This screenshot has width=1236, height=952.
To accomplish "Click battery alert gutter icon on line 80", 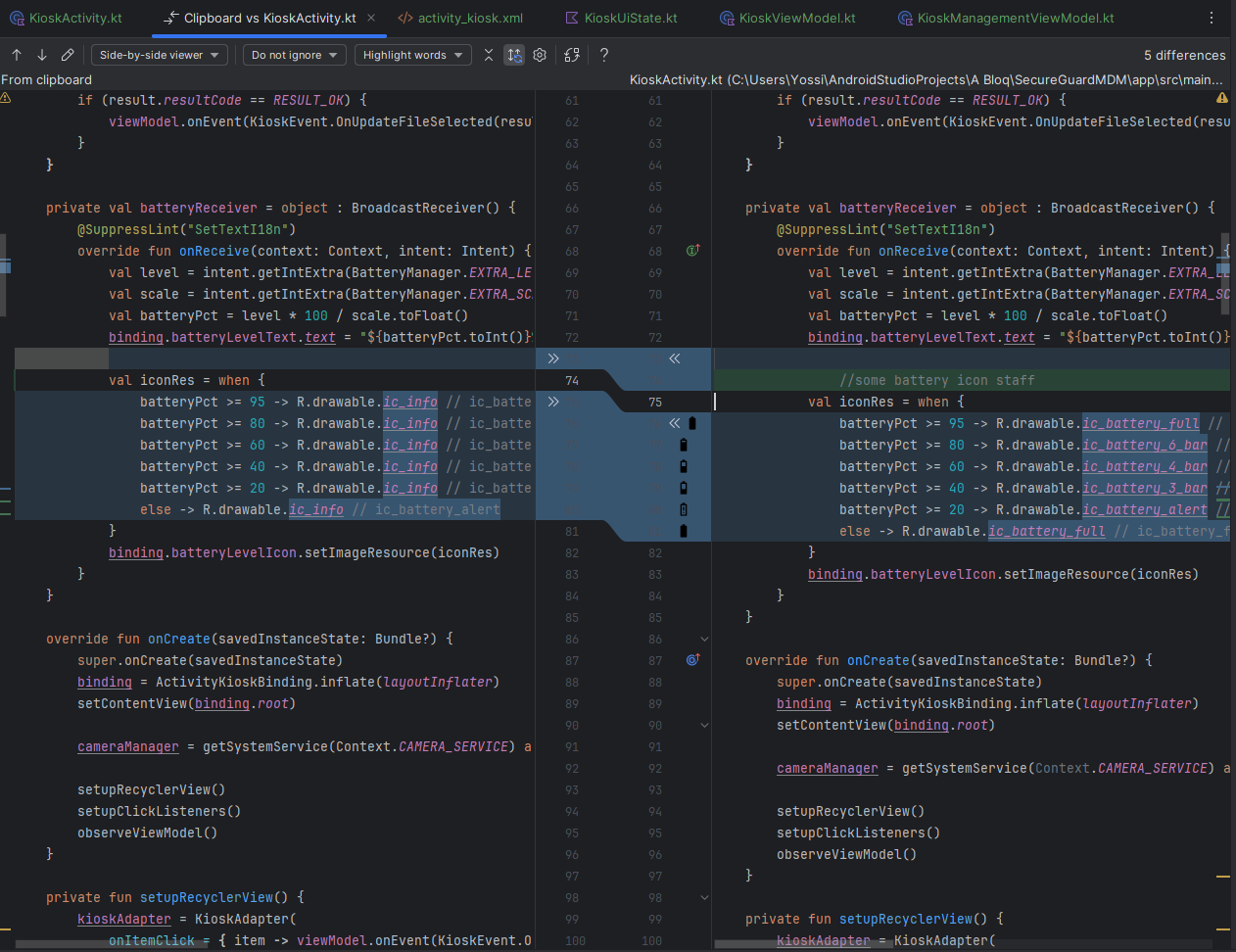I will coord(684,509).
